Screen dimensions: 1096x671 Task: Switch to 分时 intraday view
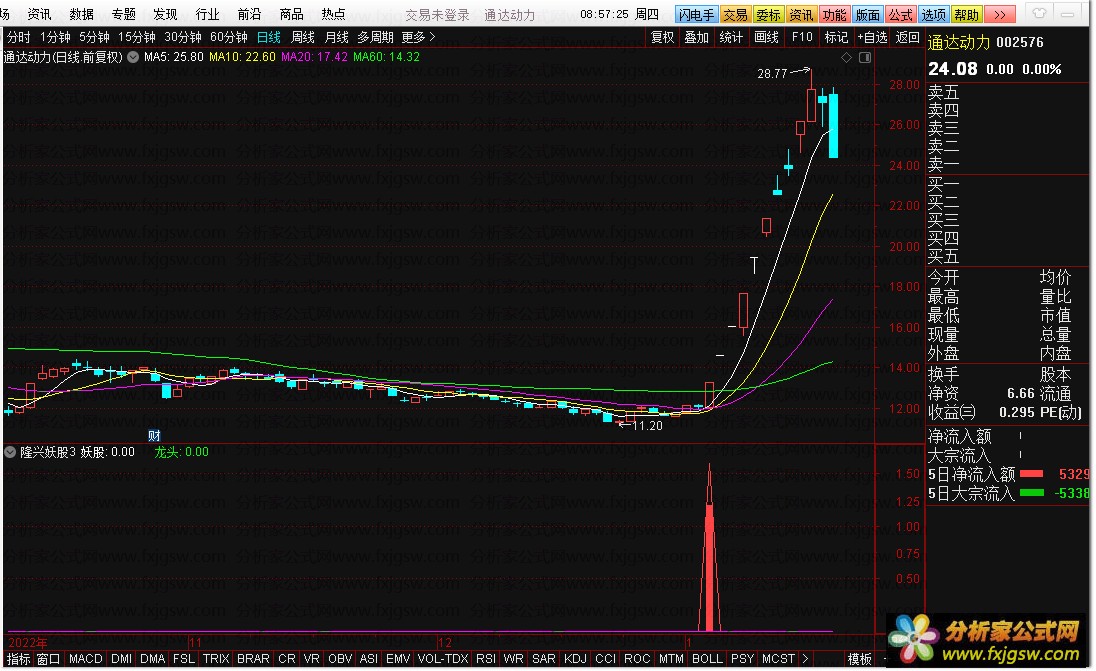click(19, 37)
